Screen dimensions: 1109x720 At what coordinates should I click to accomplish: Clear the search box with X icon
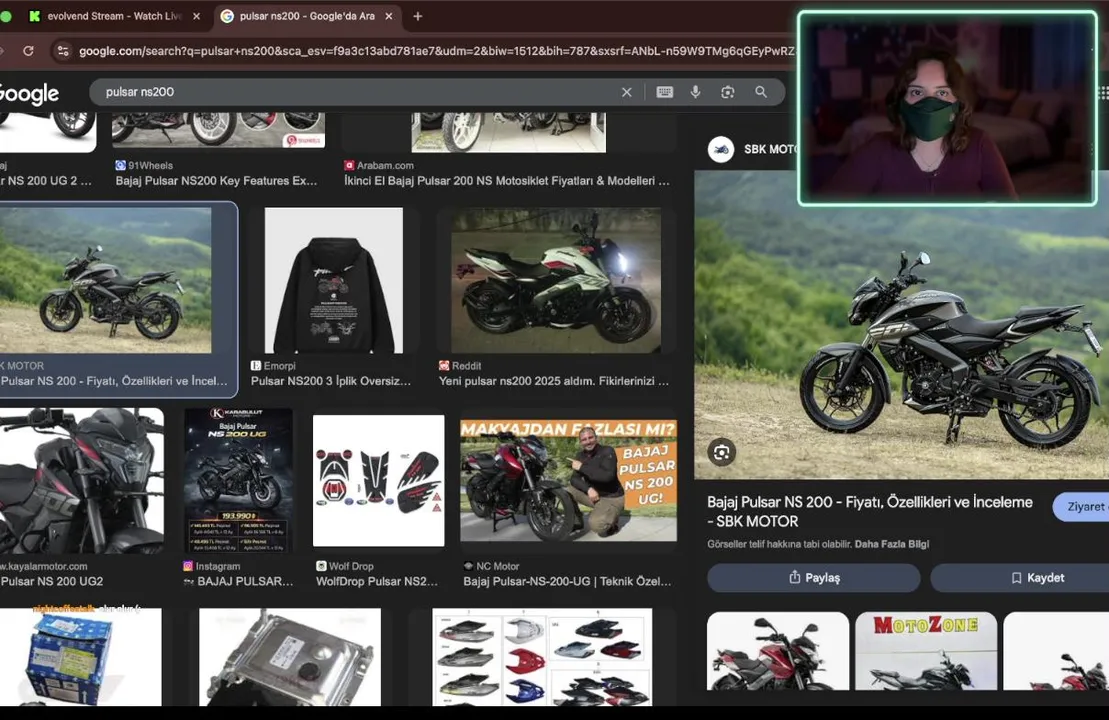(627, 92)
